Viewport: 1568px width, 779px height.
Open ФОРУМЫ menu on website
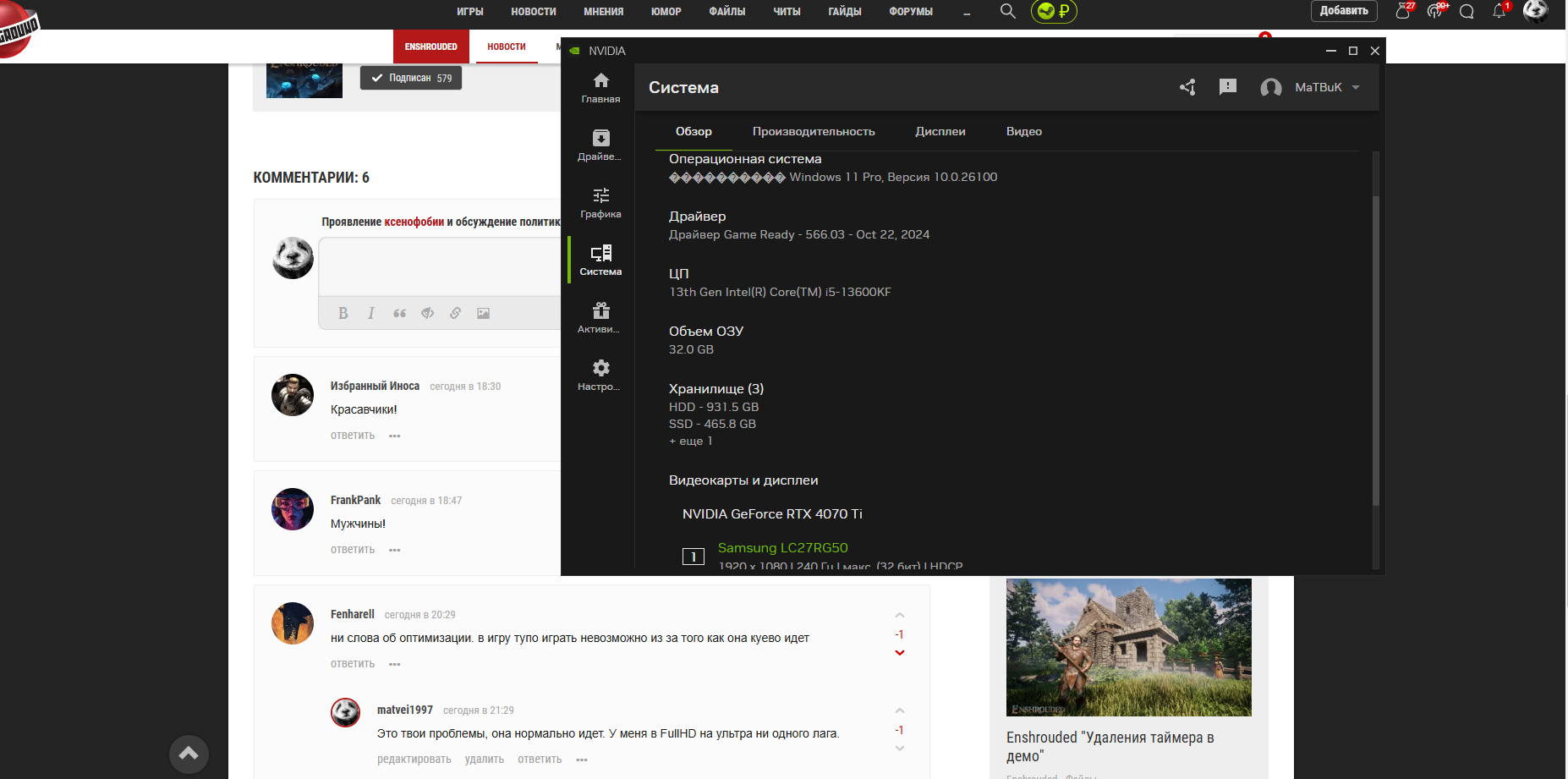point(911,11)
